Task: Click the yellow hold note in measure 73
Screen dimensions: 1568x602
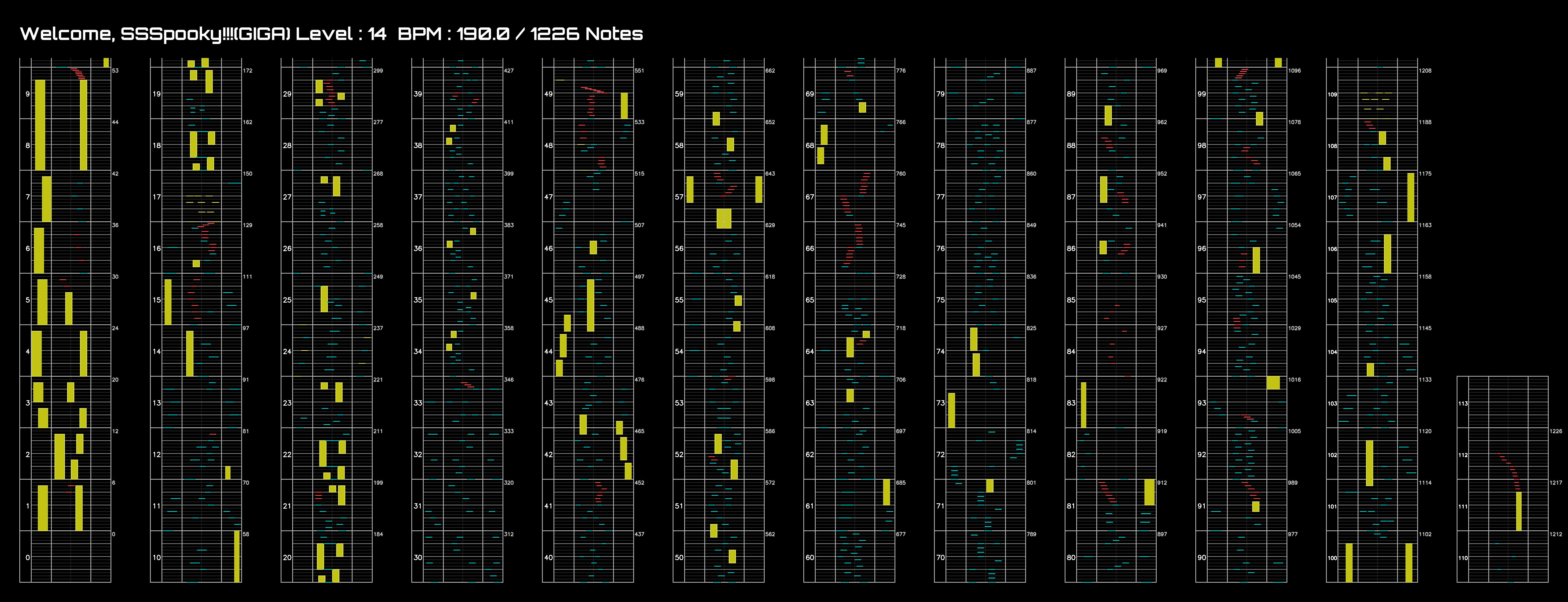Action: tap(951, 410)
